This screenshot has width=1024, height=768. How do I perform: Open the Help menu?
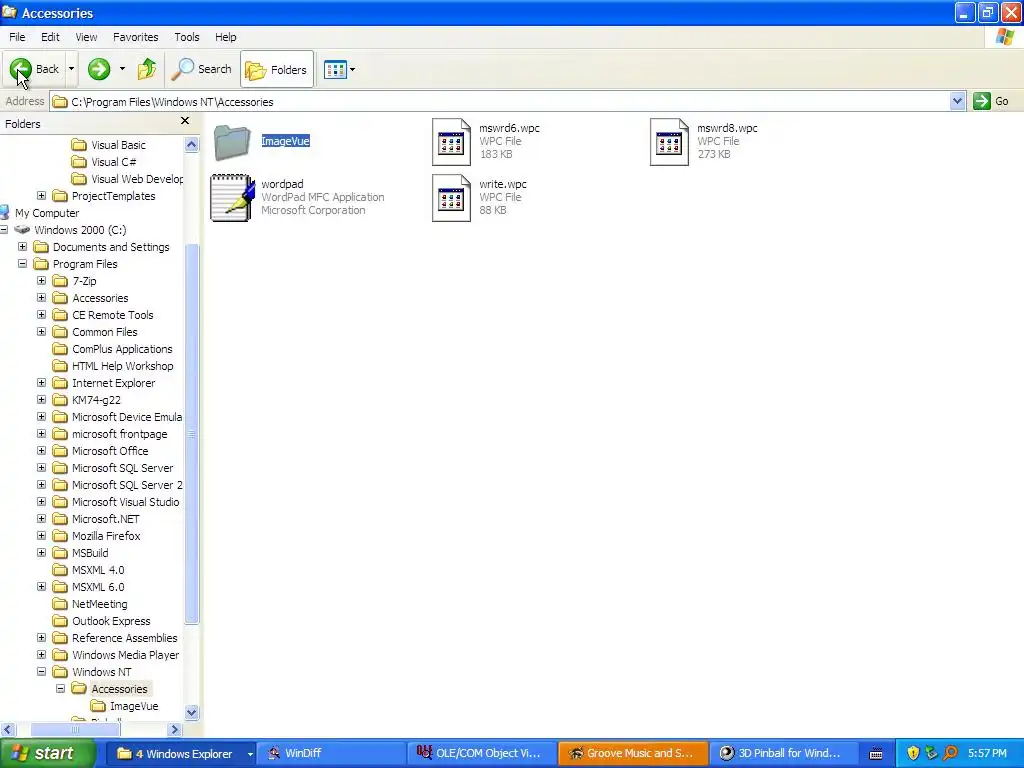[x=225, y=37]
